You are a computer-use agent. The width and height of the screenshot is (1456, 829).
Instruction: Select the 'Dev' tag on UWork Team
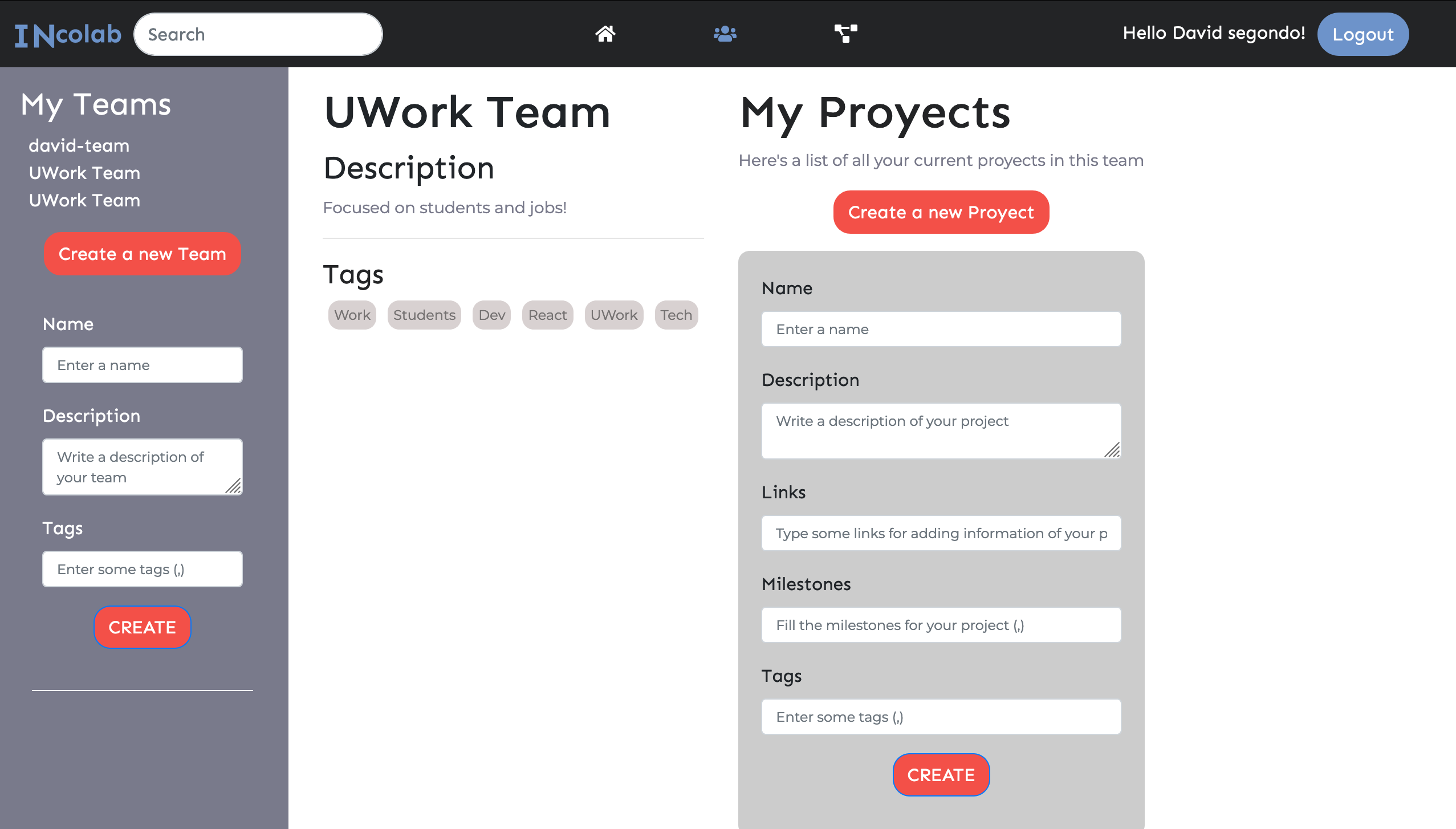(491, 315)
